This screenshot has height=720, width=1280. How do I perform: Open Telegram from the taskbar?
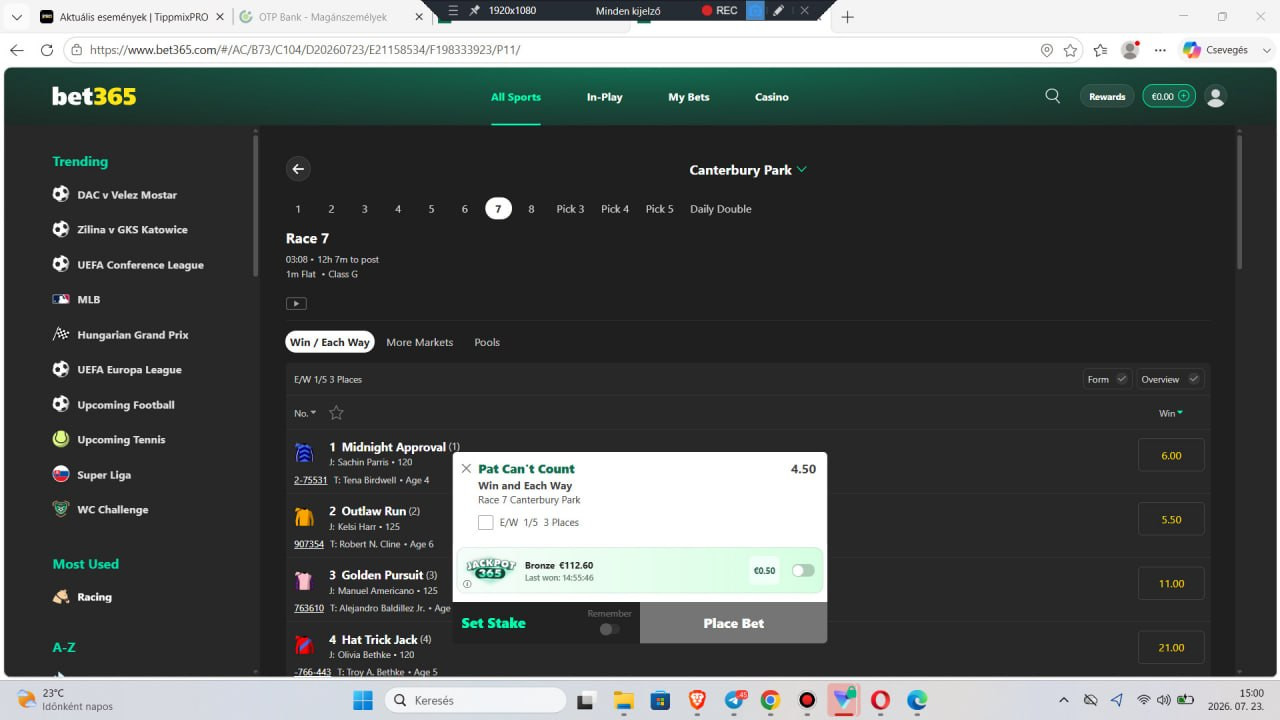(734, 700)
